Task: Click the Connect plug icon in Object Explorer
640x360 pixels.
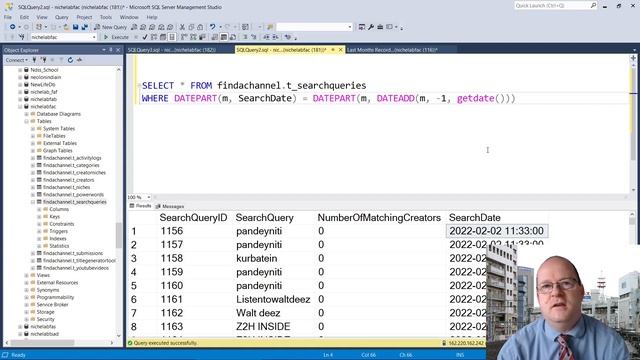Action: [x=34, y=60]
